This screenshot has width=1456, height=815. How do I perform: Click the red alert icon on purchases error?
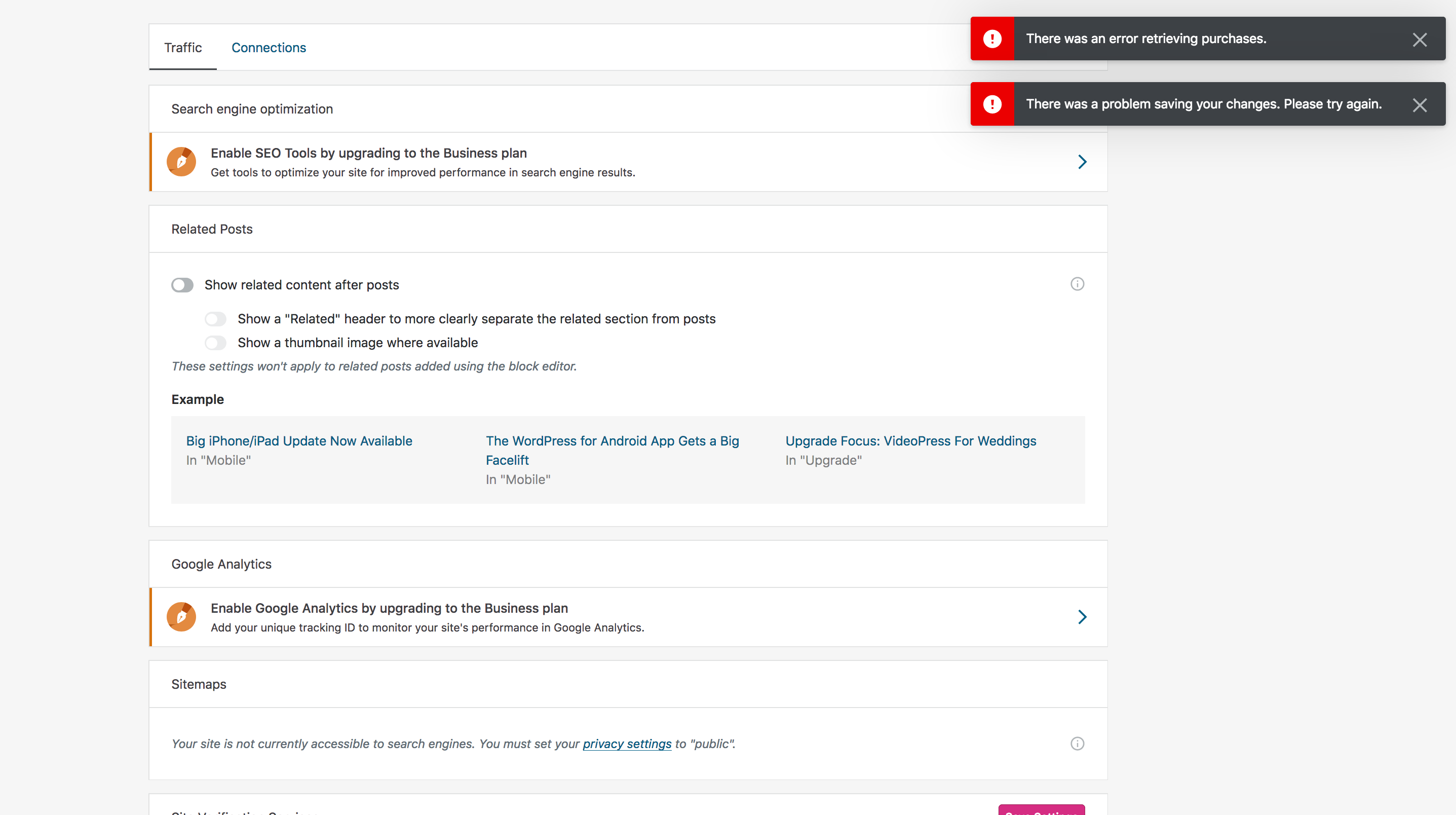992,39
